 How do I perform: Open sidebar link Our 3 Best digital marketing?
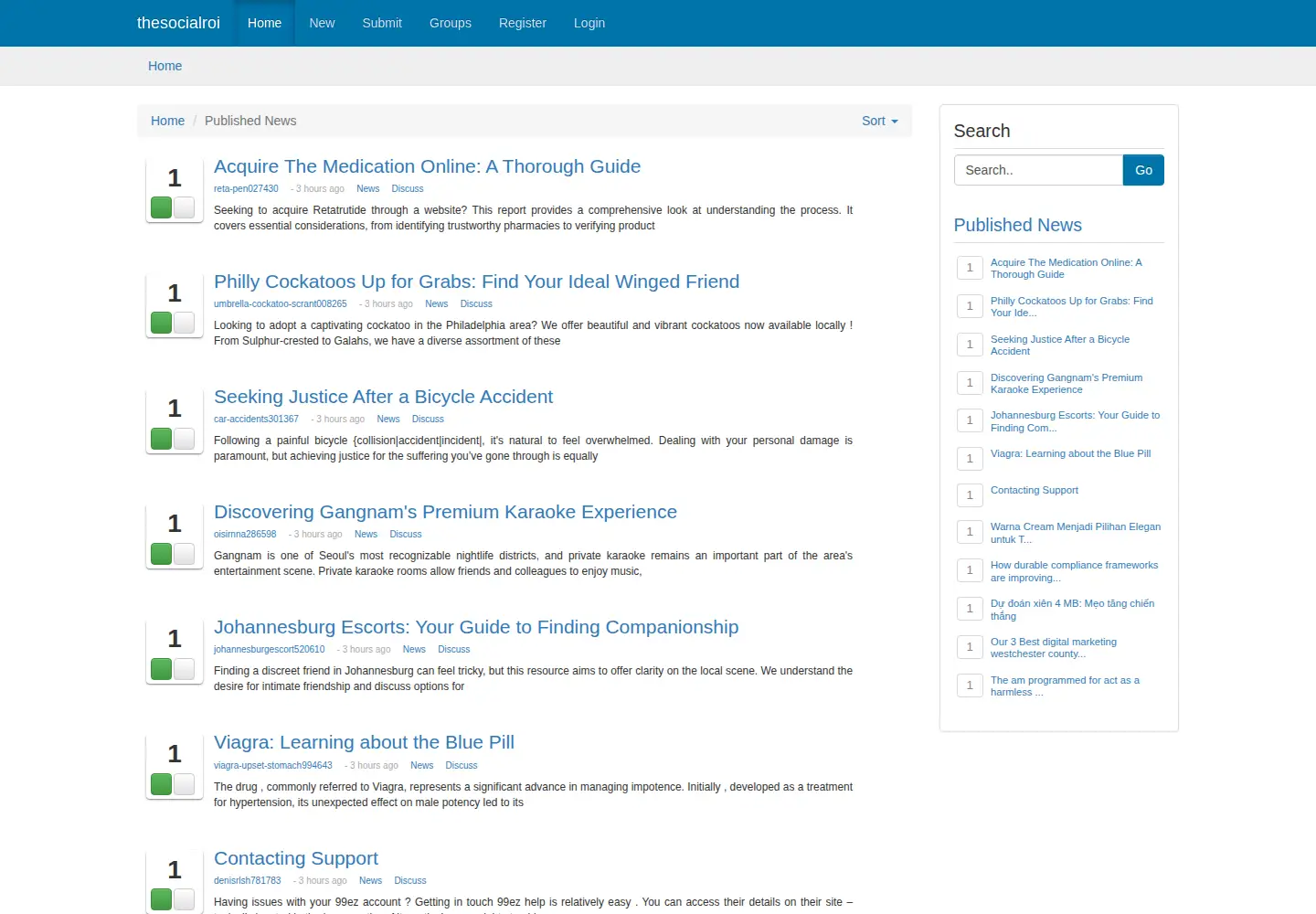coord(1054,648)
